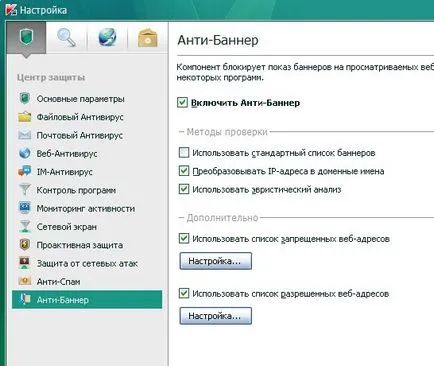Click the monitor icon beside Мониторинг активности

25,208
